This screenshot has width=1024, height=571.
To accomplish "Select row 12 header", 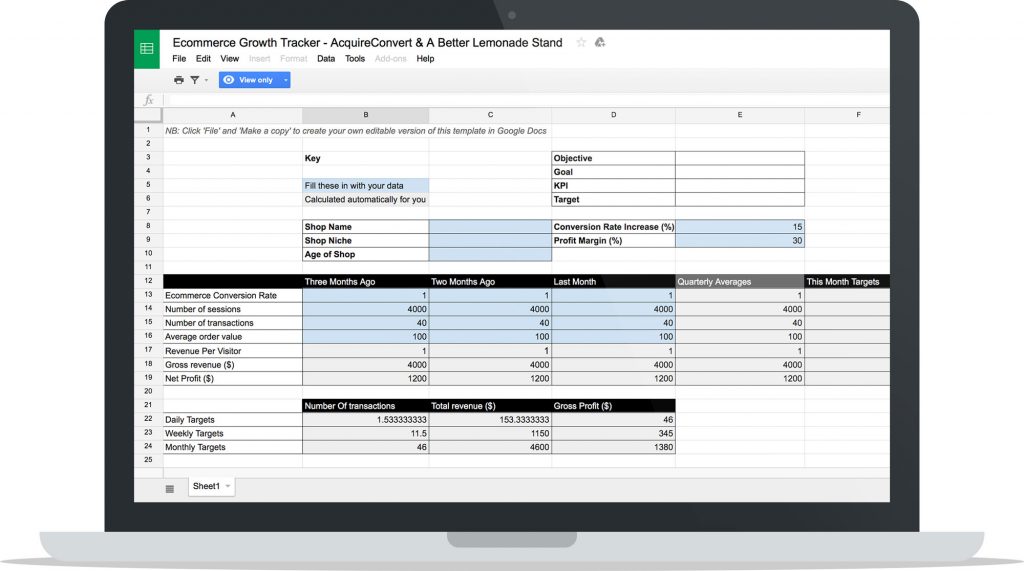I will 148,281.
